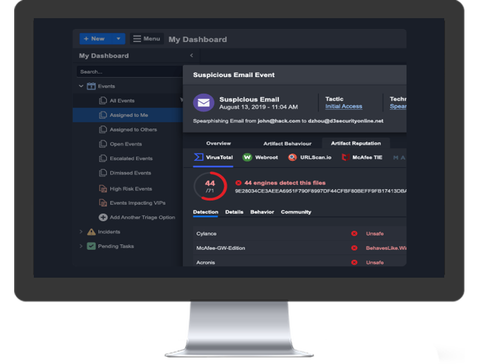Open the Details sub-tab
The image size is (480, 364).
click(234, 212)
